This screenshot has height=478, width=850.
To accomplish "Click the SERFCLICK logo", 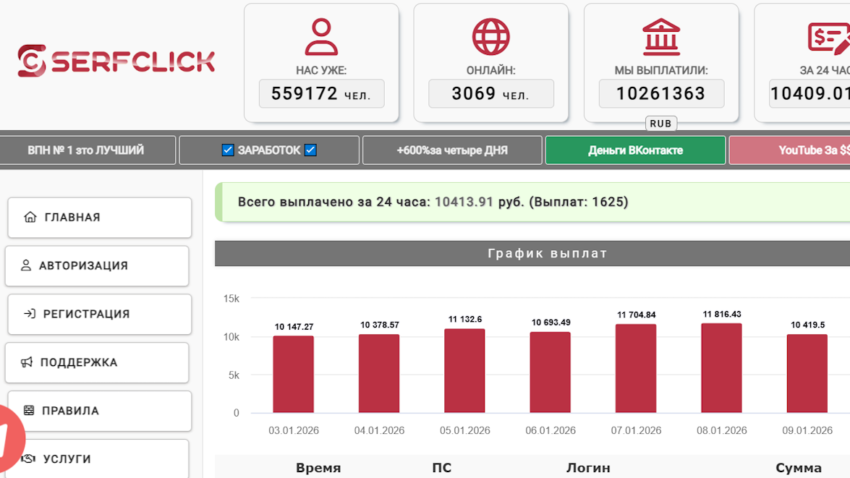I will pos(116,61).
